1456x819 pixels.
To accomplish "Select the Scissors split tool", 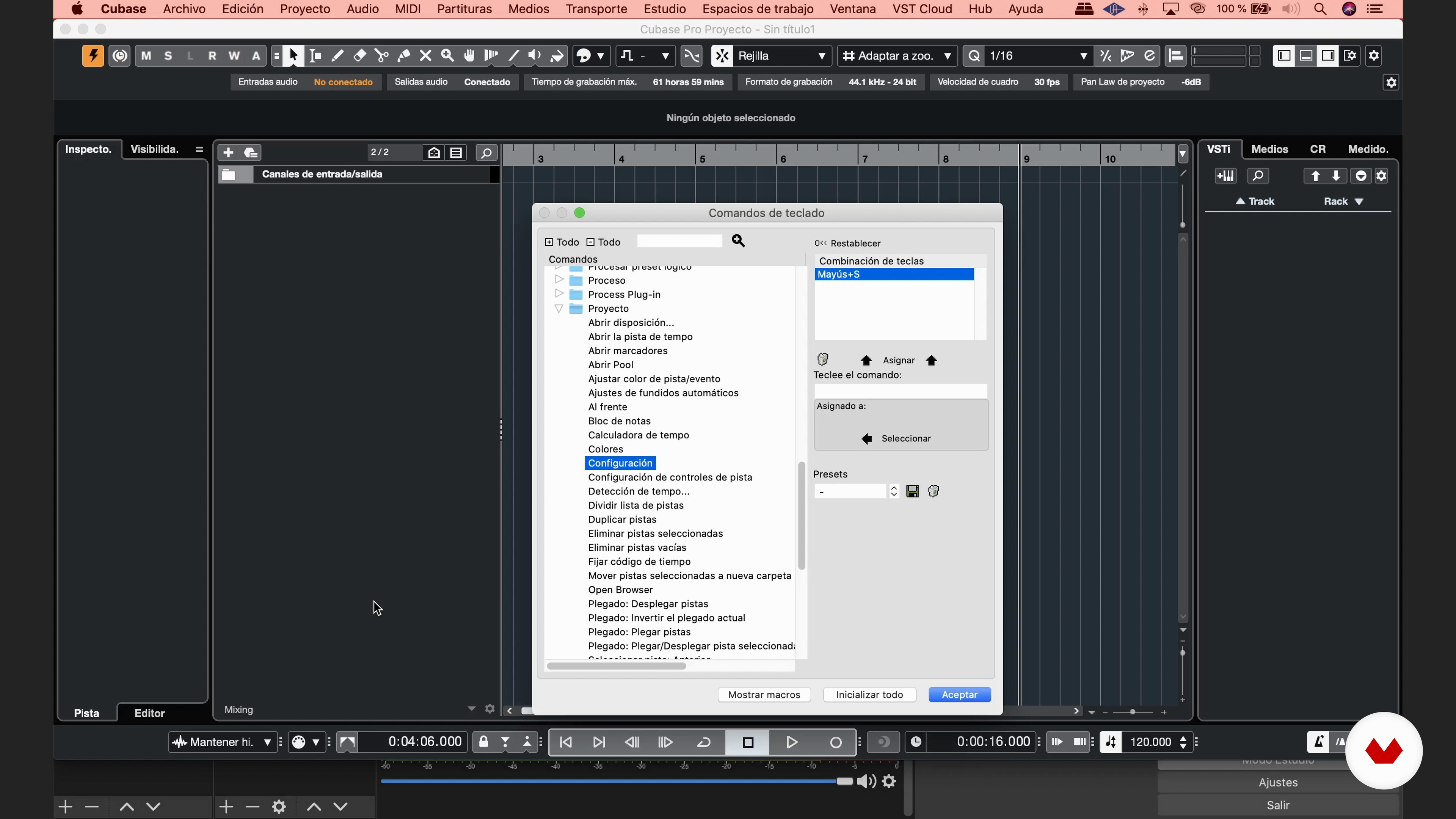I will (x=381, y=55).
